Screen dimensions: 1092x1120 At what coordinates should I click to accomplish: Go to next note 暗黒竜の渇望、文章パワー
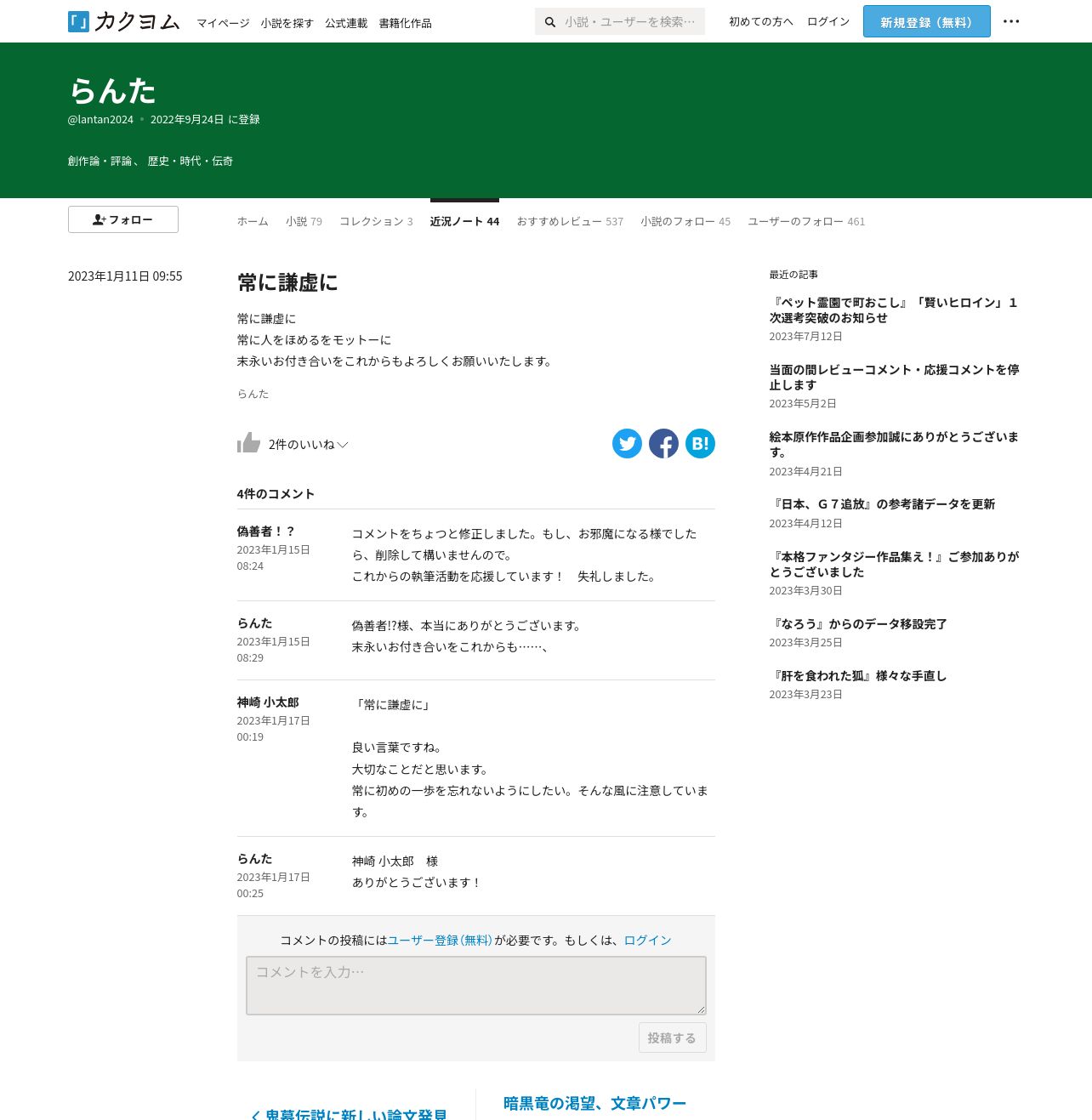pos(594,1103)
